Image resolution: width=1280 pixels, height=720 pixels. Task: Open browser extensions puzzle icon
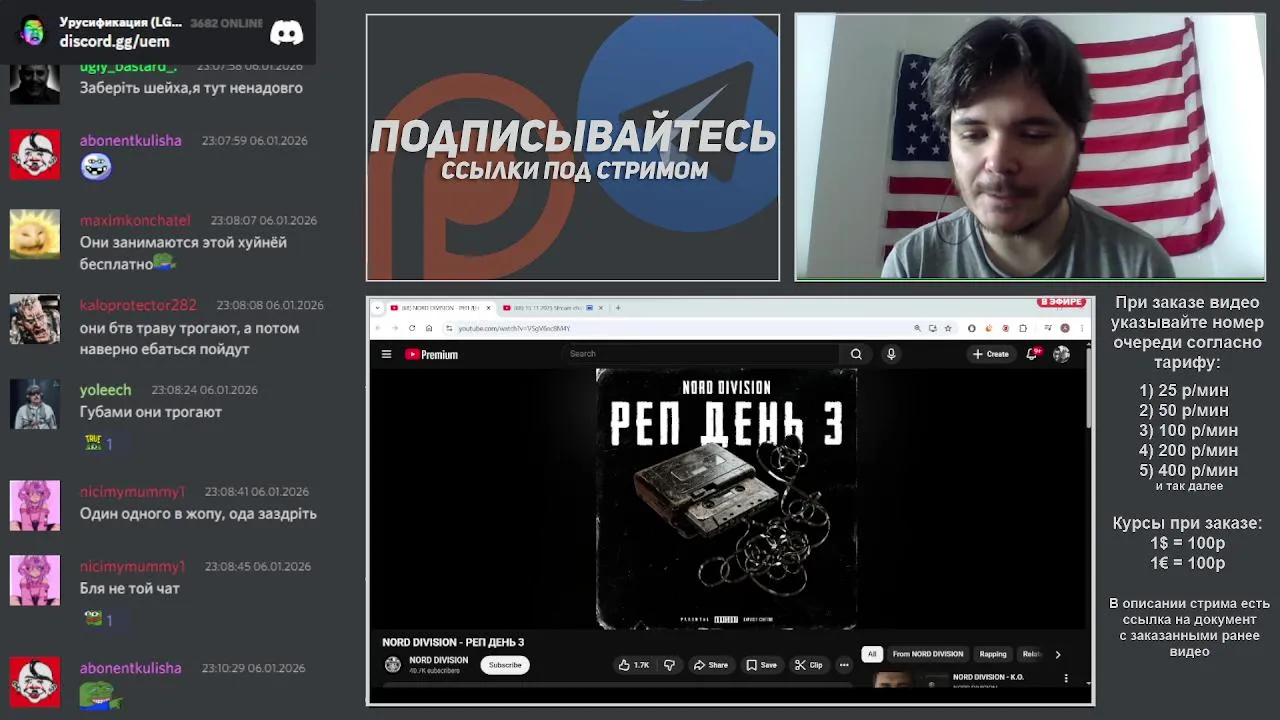click(x=1023, y=328)
